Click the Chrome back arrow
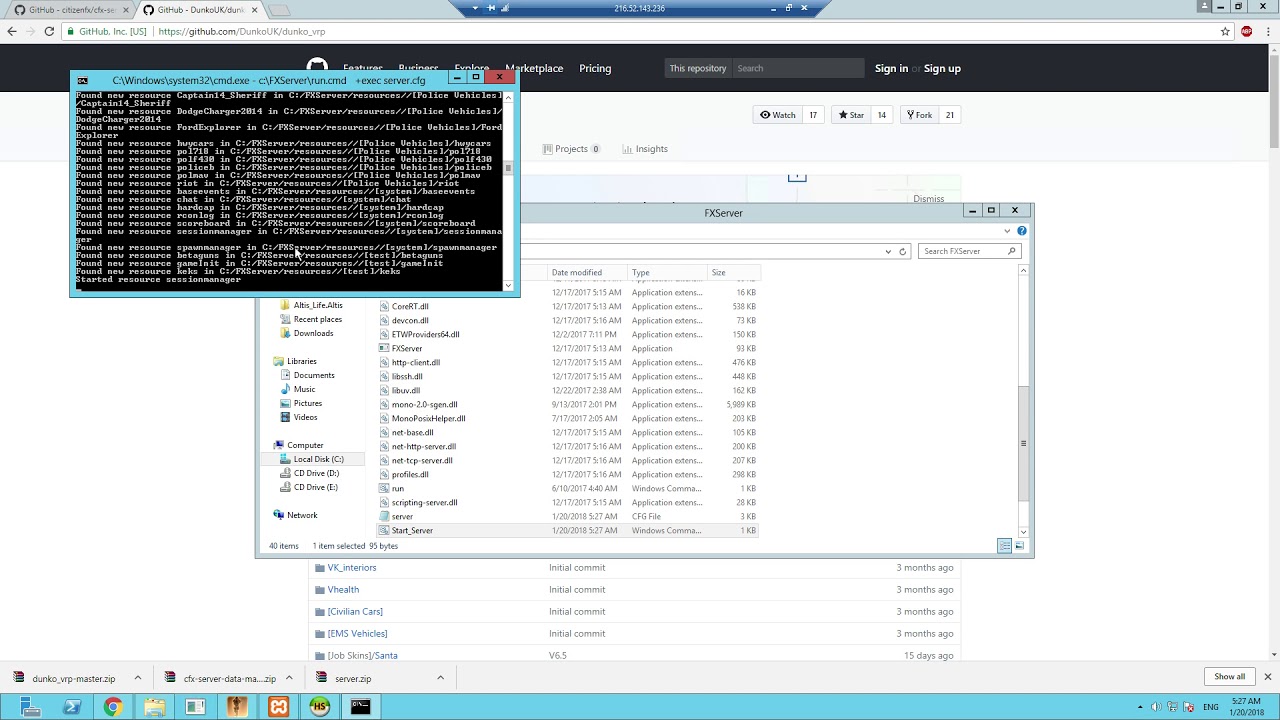 (12, 31)
